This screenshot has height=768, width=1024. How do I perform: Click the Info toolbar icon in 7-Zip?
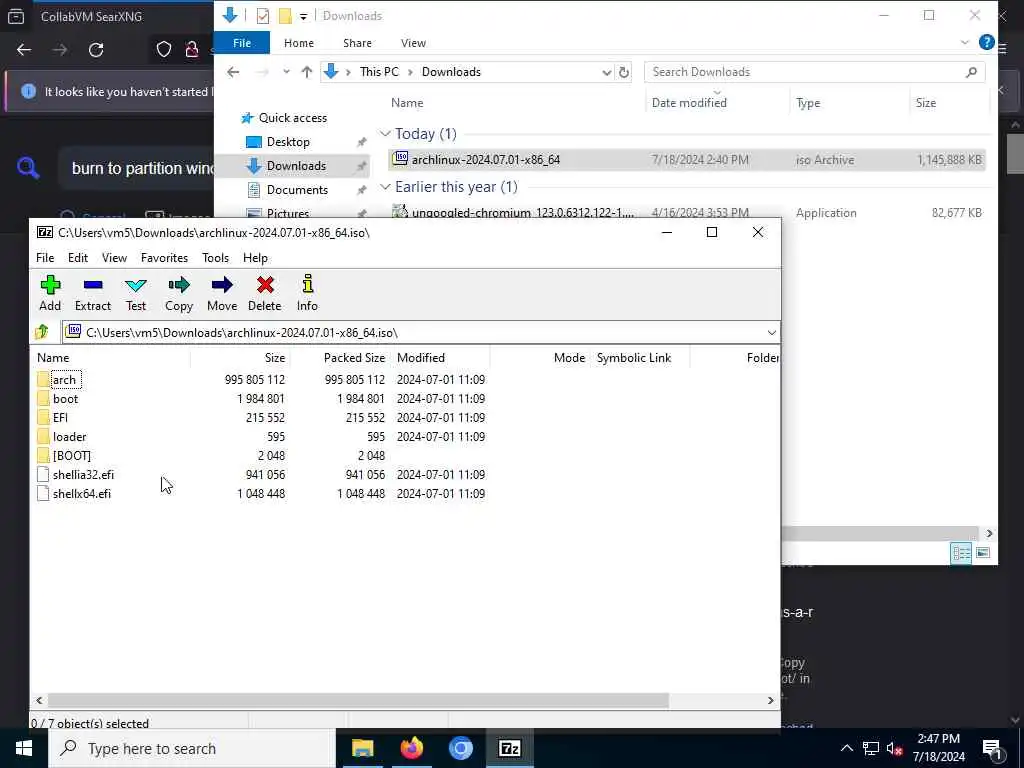pos(307,293)
